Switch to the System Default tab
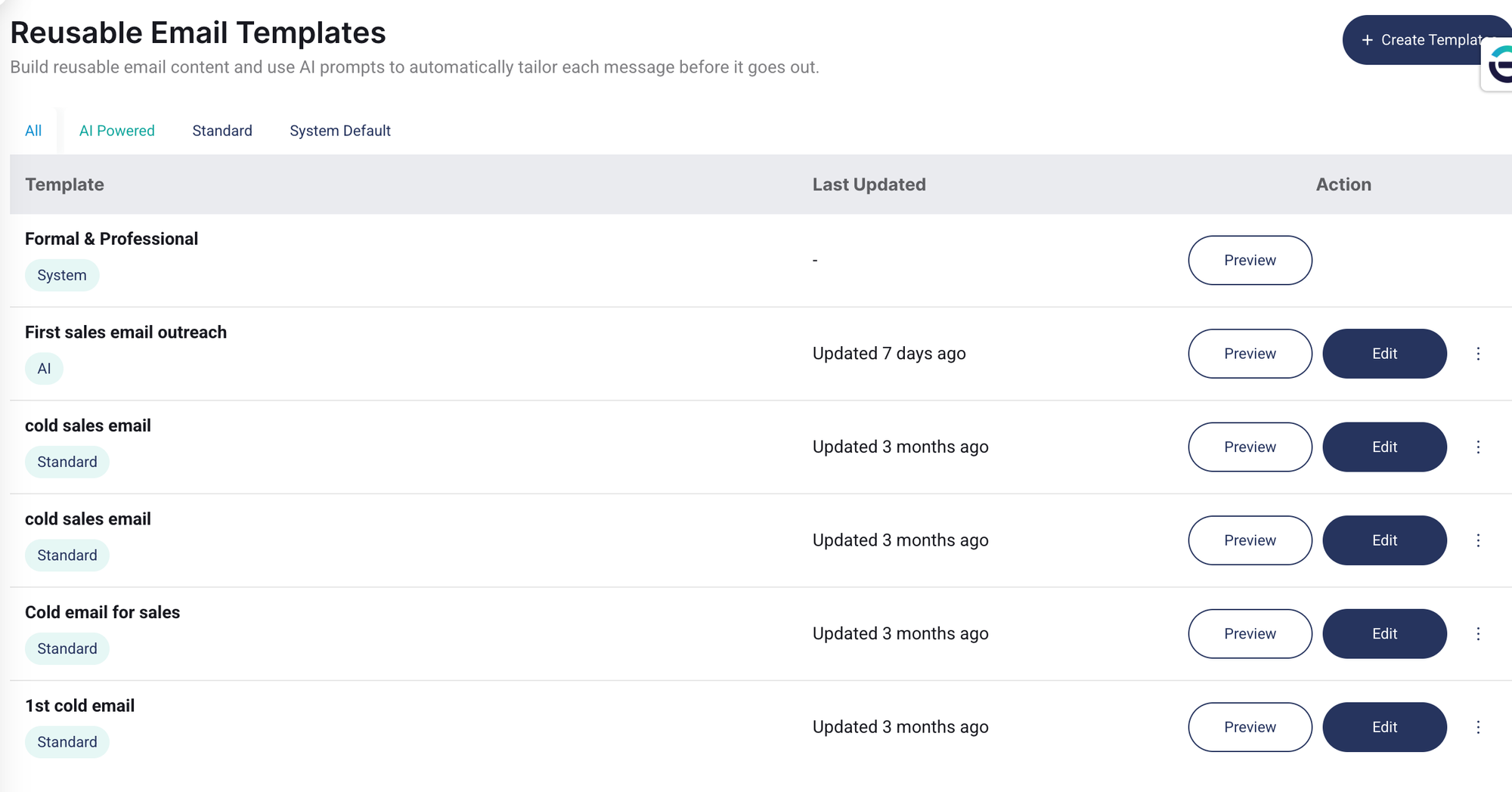The image size is (1512, 792). click(340, 131)
